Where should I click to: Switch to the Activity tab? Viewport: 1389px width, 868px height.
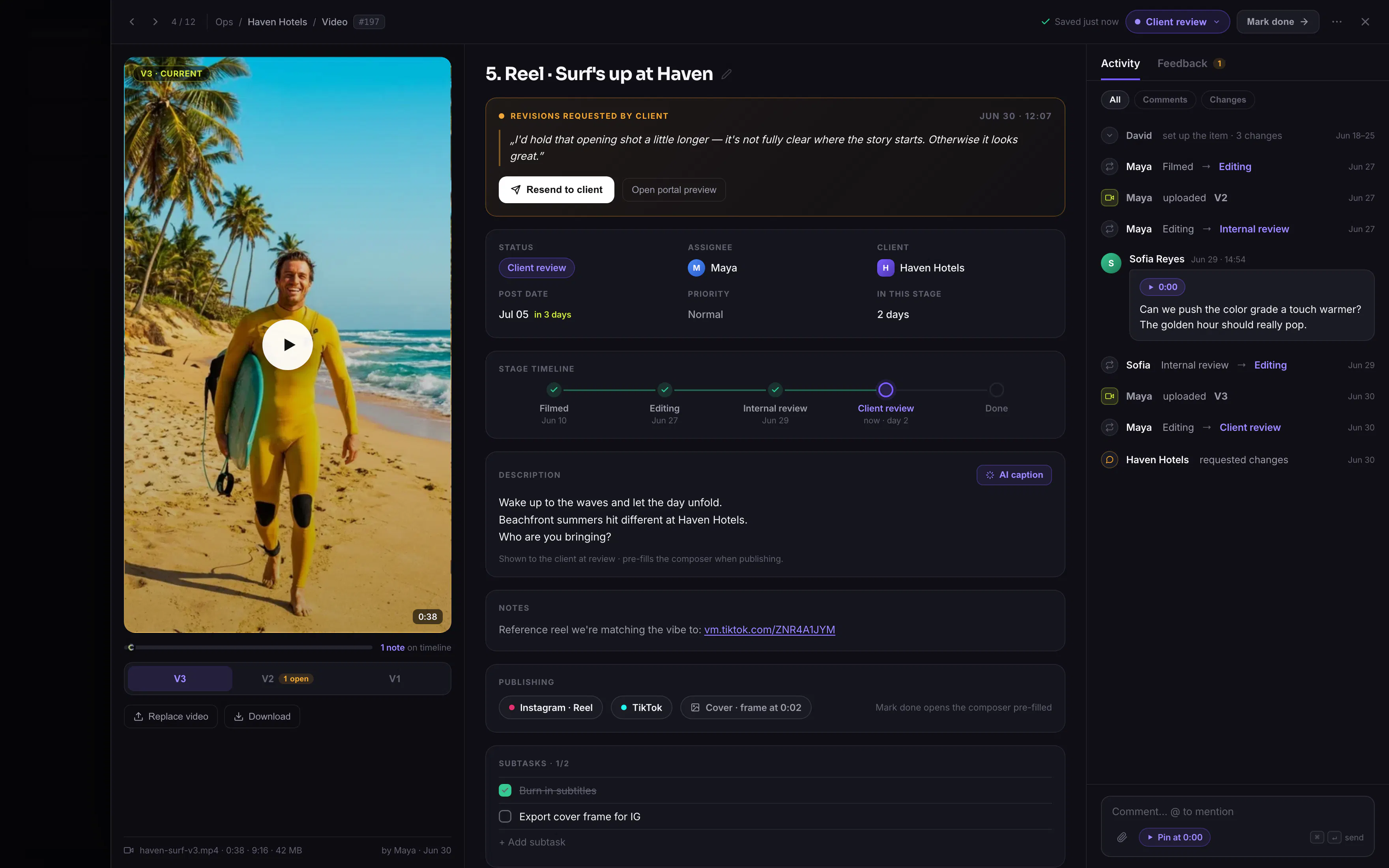1120,64
